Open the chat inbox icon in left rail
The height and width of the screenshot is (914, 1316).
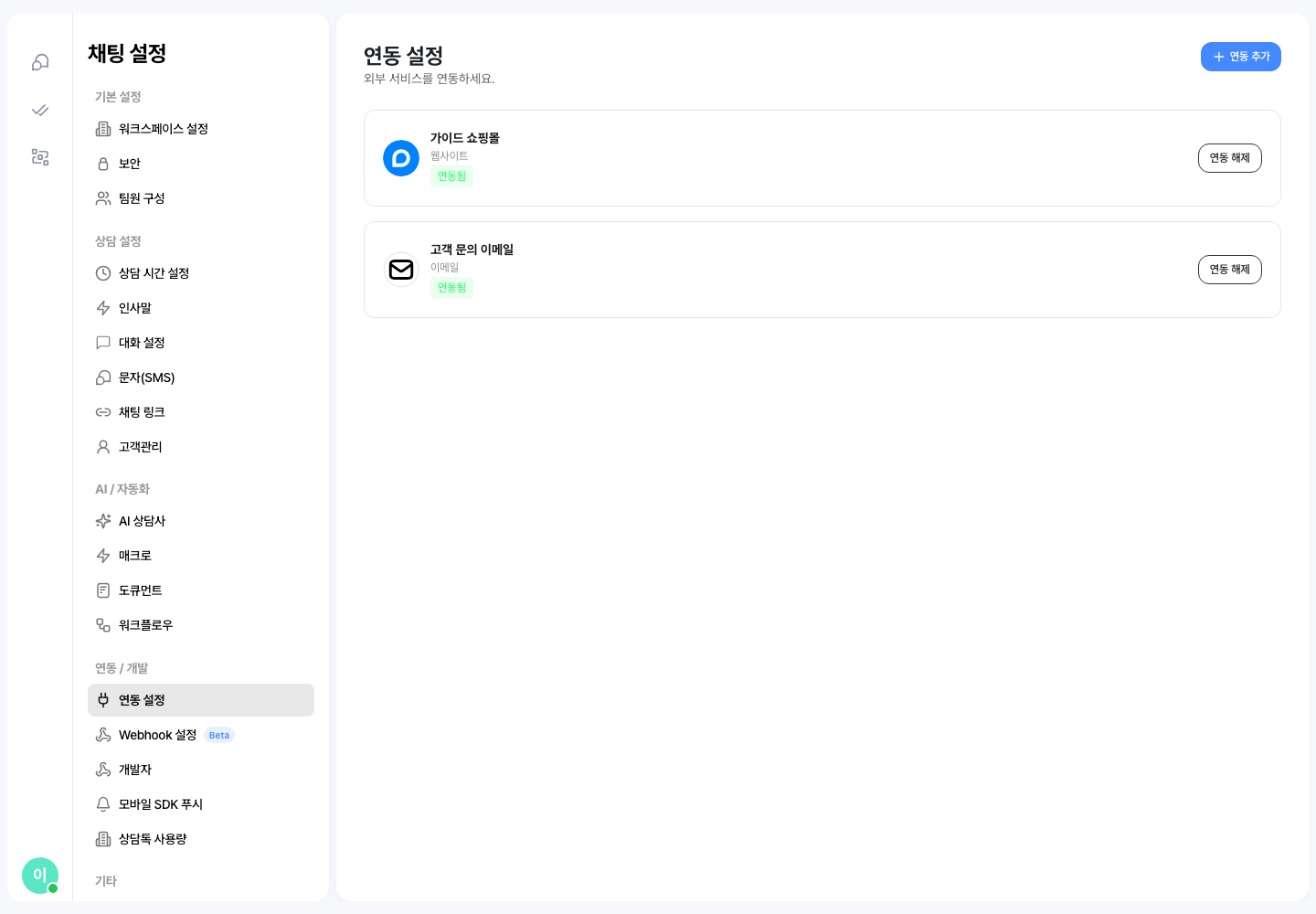pos(40,62)
